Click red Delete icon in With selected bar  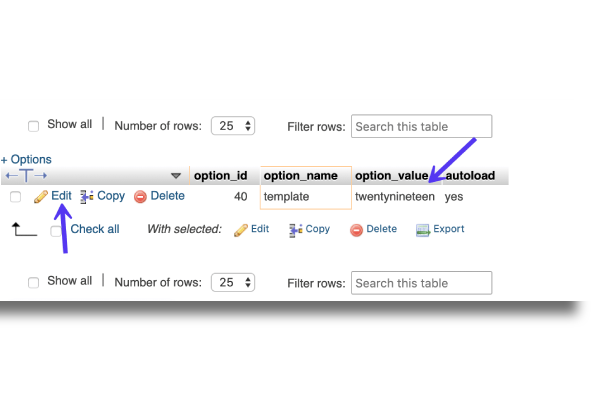356,230
